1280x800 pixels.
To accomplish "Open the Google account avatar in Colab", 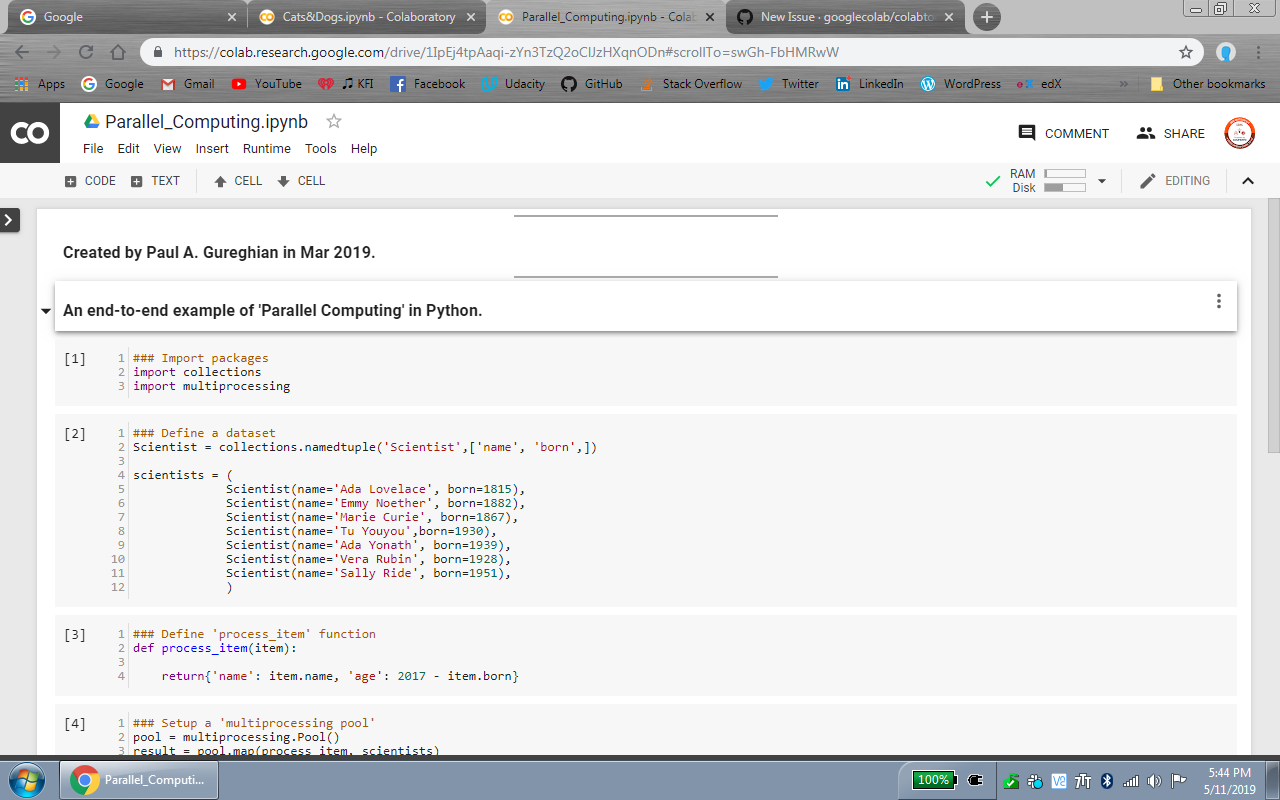I will coord(1240,133).
